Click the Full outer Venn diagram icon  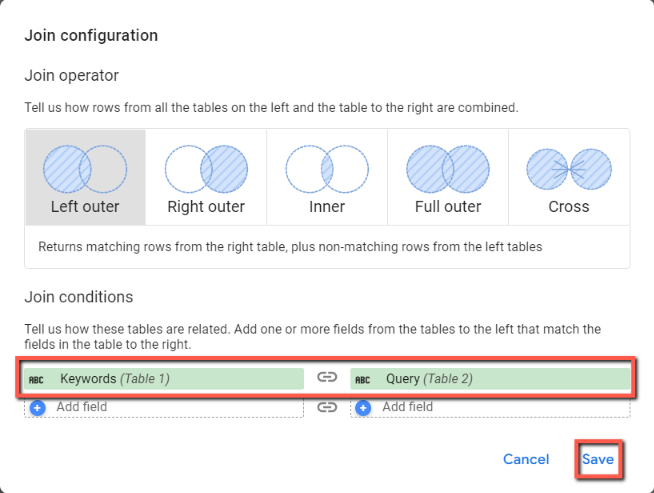(x=448, y=169)
